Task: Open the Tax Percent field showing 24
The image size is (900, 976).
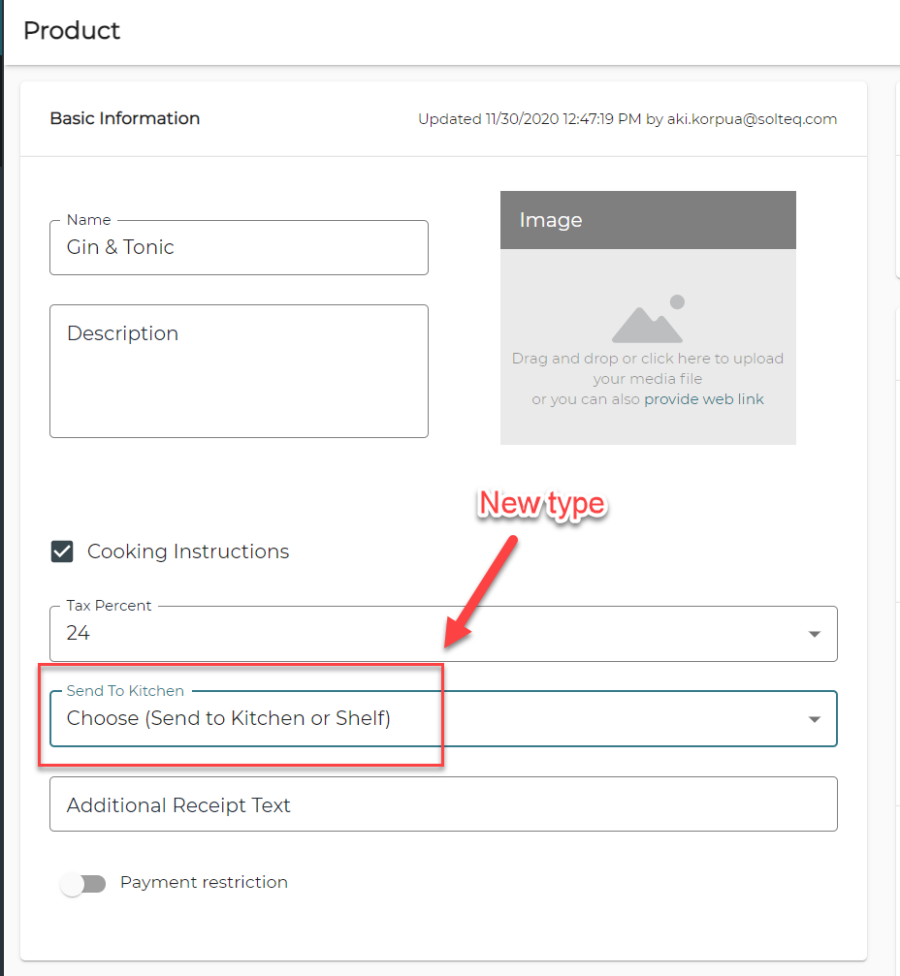Action: pos(420,634)
